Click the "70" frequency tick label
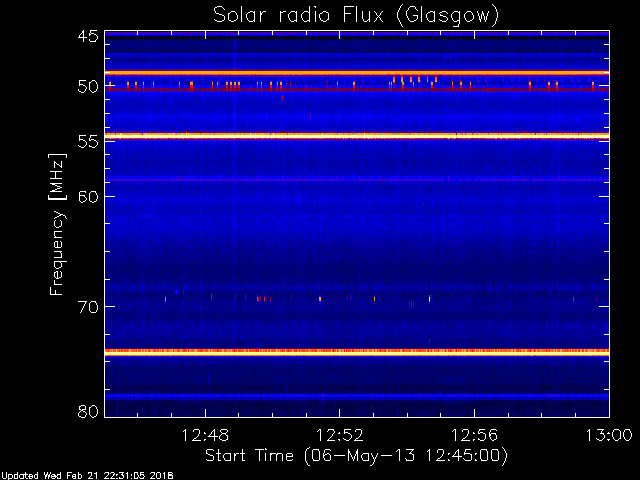The image size is (640, 480). pyautogui.click(x=88, y=307)
